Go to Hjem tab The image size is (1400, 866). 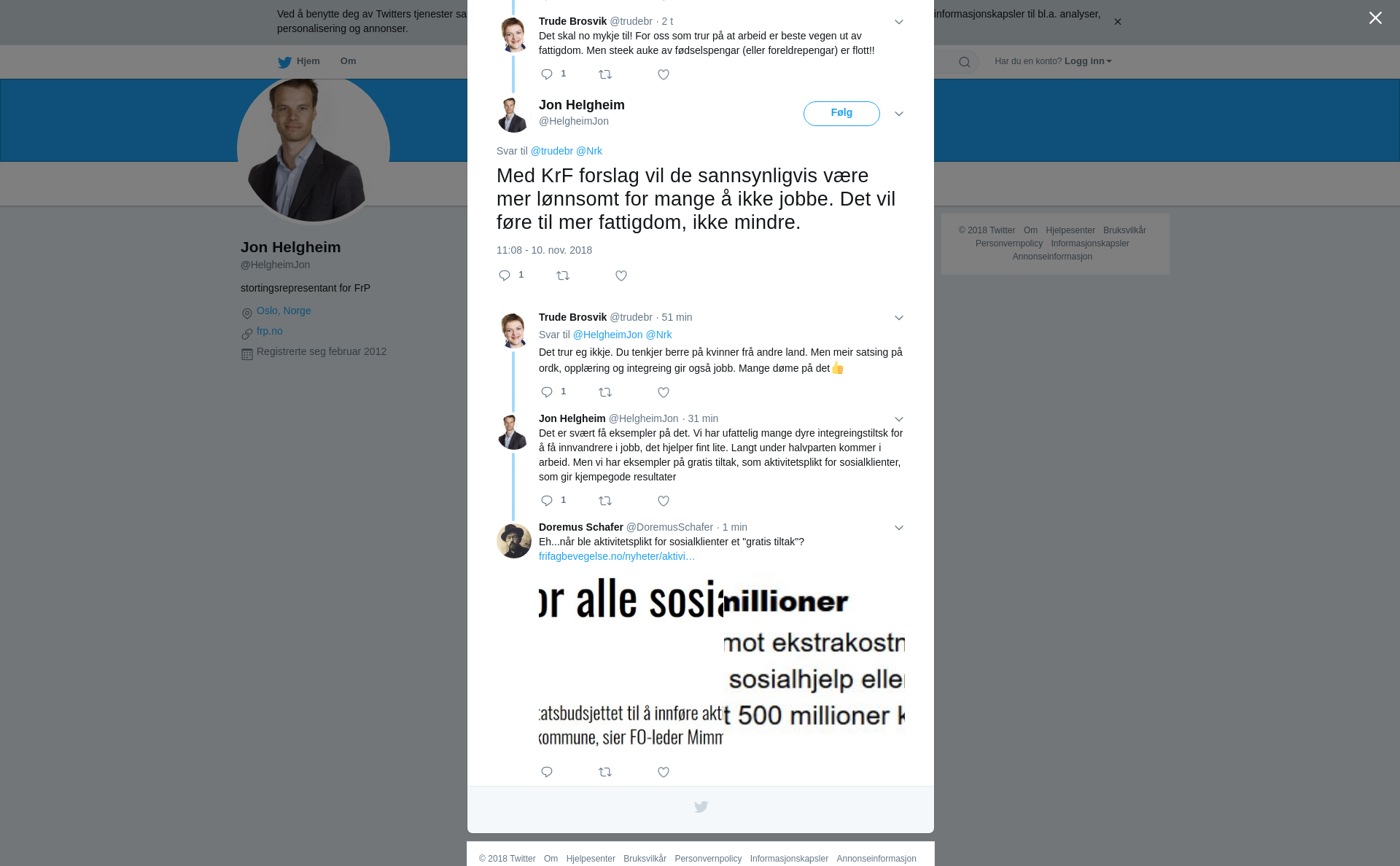click(299, 61)
